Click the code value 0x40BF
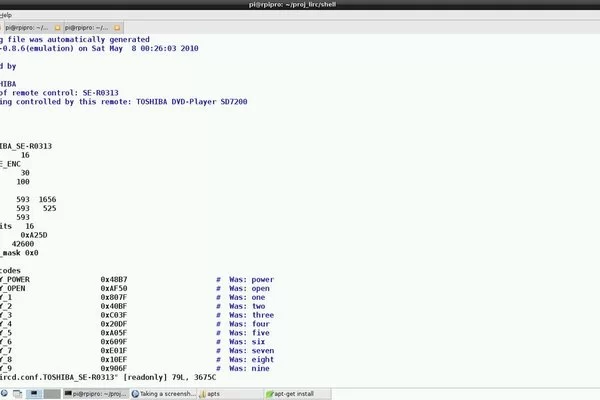 114,306
